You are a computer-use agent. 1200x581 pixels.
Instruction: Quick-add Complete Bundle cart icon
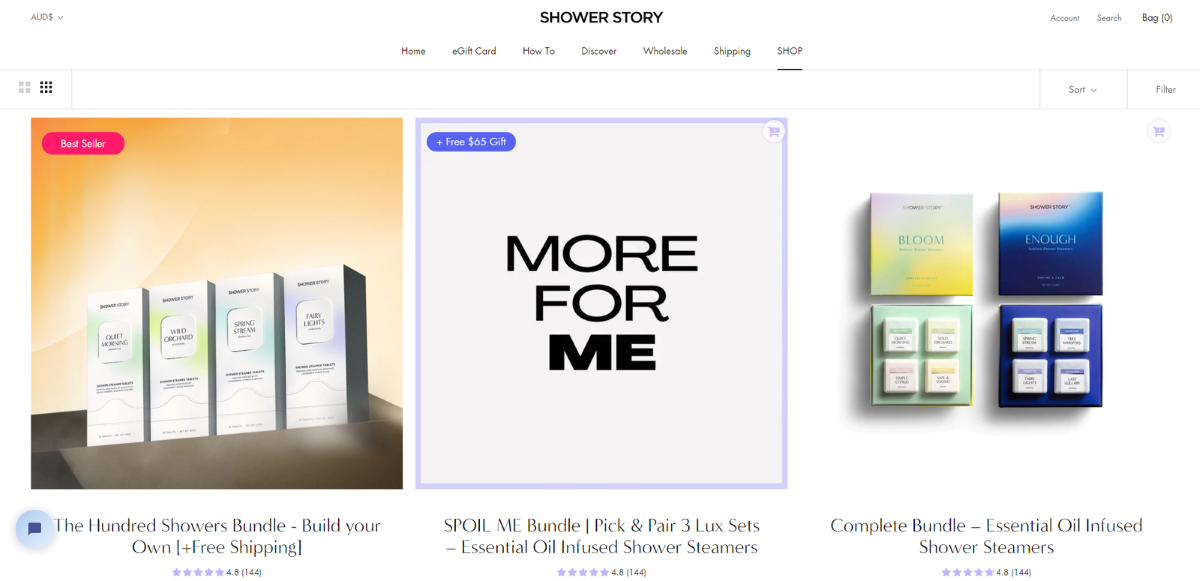click(1158, 131)
